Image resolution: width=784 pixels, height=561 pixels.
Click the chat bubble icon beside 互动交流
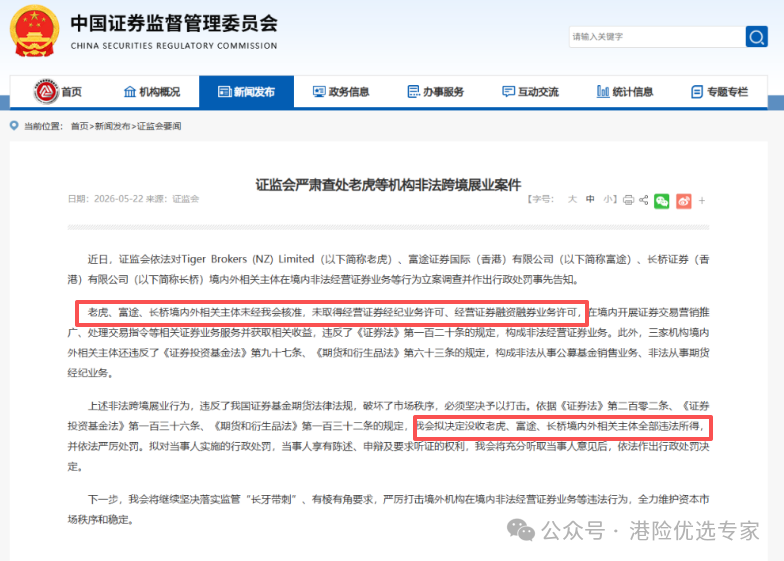[508, 92]
